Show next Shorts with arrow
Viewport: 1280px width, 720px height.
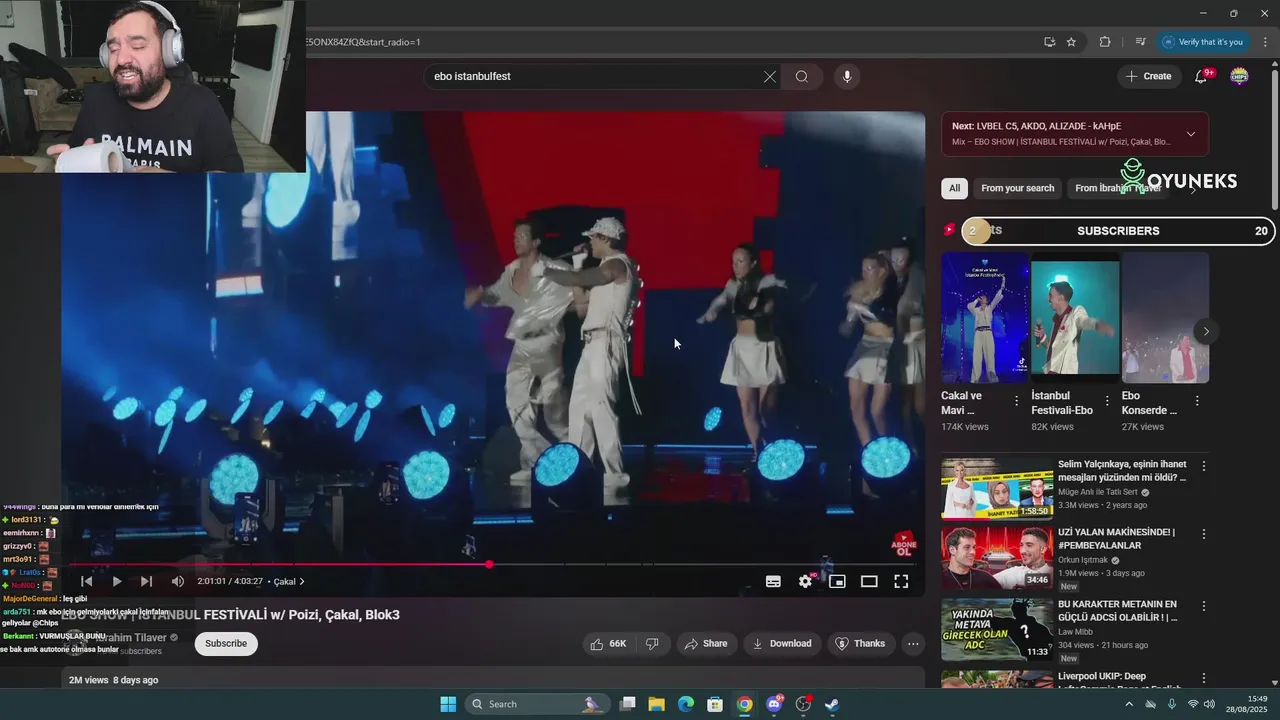[1206, 331]
